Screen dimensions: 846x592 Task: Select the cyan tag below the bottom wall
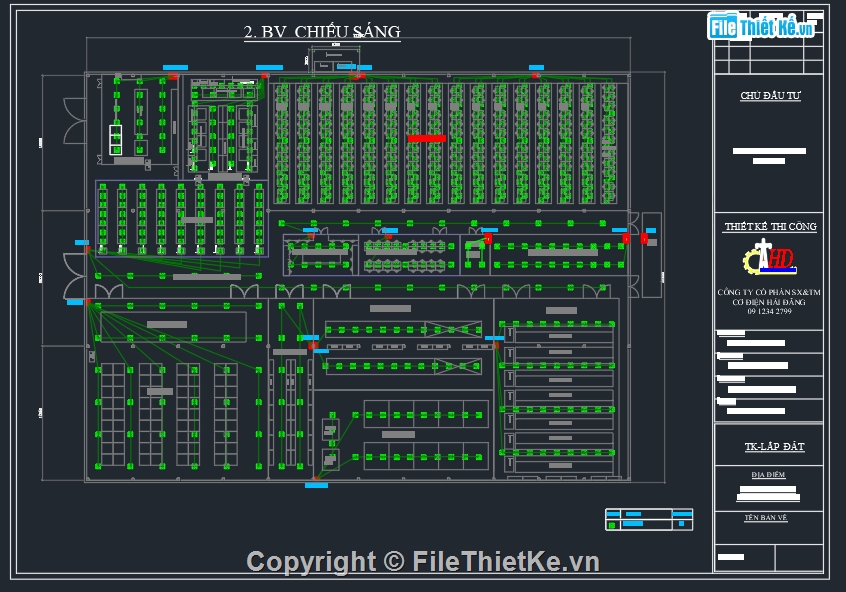[x=316, y=485]
